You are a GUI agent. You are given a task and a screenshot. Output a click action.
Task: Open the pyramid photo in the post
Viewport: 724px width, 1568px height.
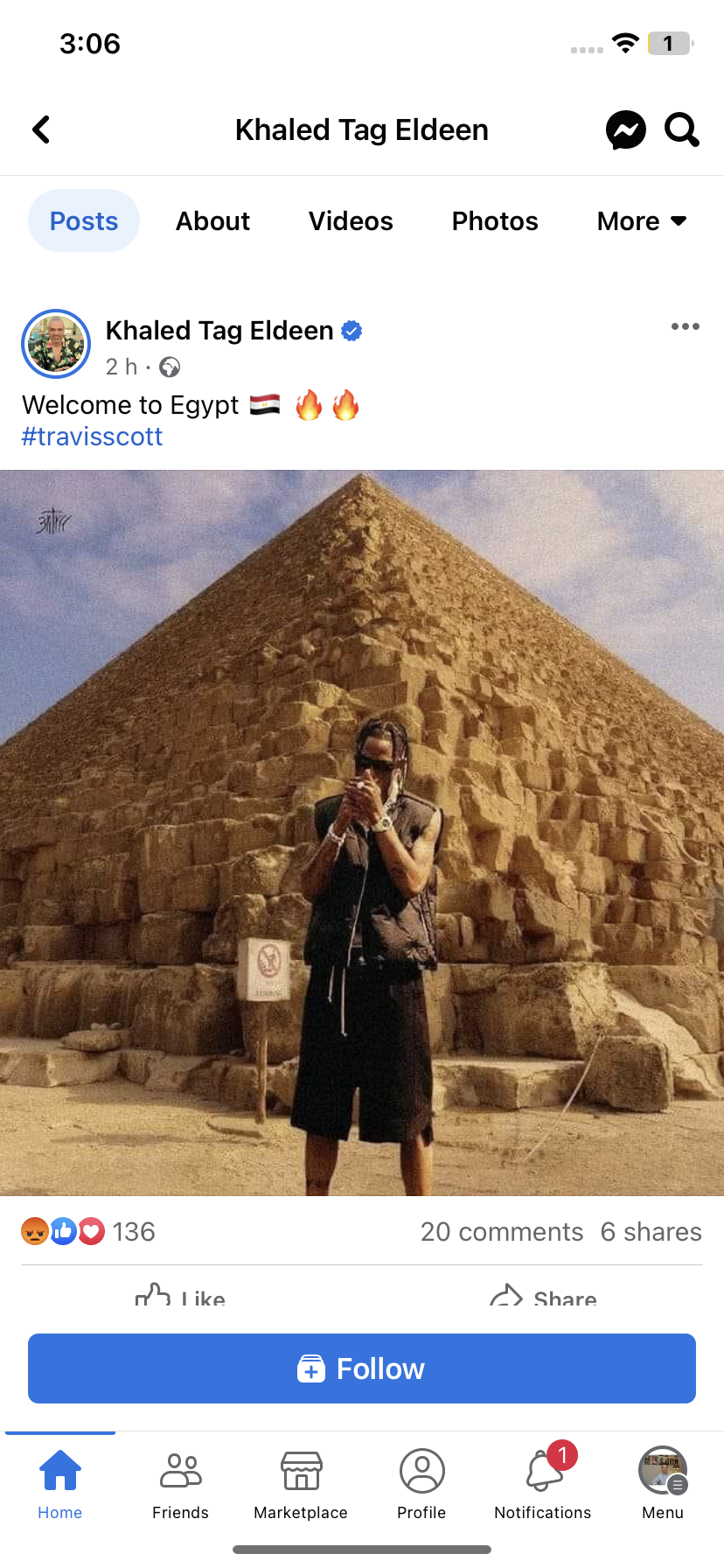pyautogui.click(x=362, y=833)
